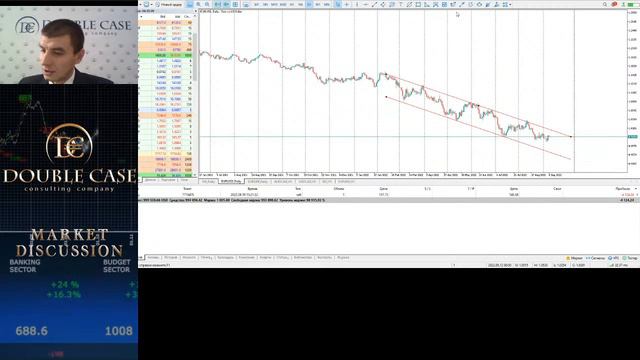Select the upper channel line start anchor
The height and width of the screenshot is (360, 640).
386,74
